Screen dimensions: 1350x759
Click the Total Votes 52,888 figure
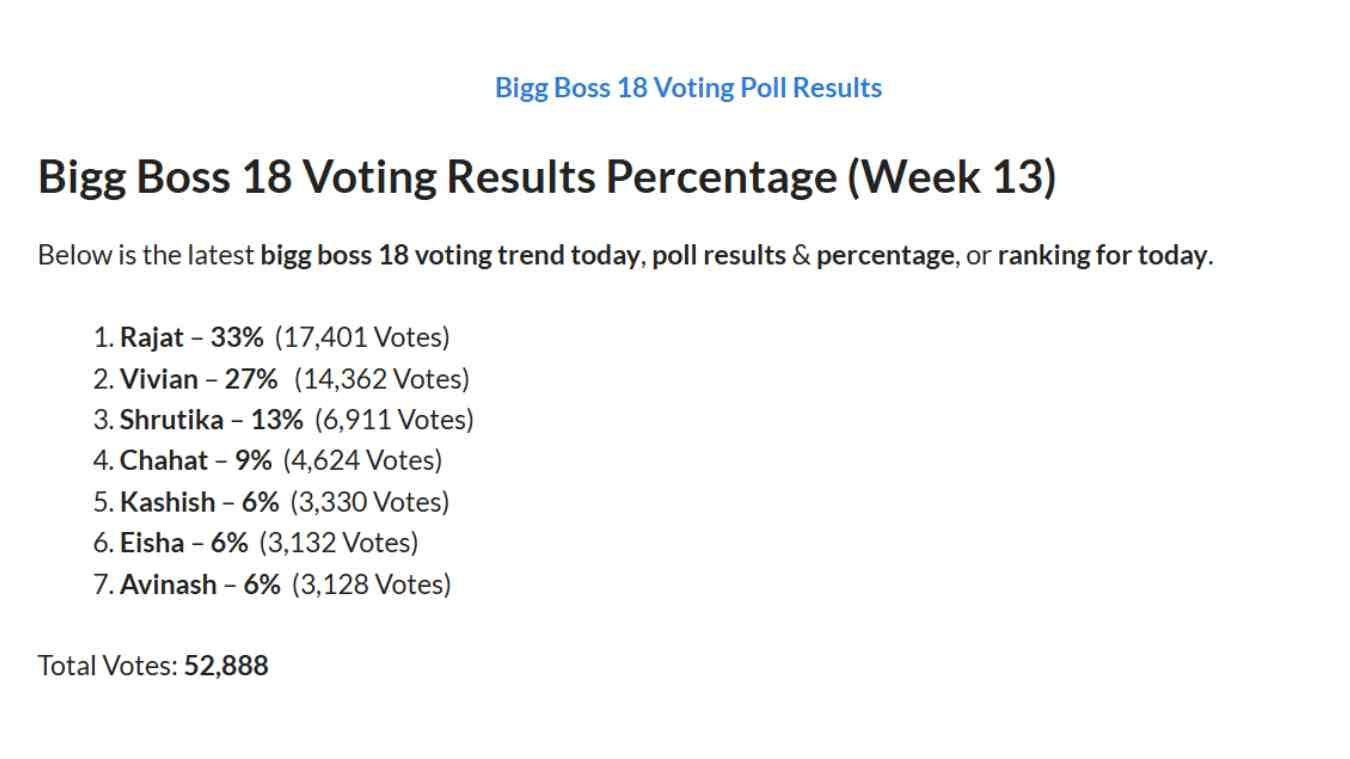click(x=226, y=666)
